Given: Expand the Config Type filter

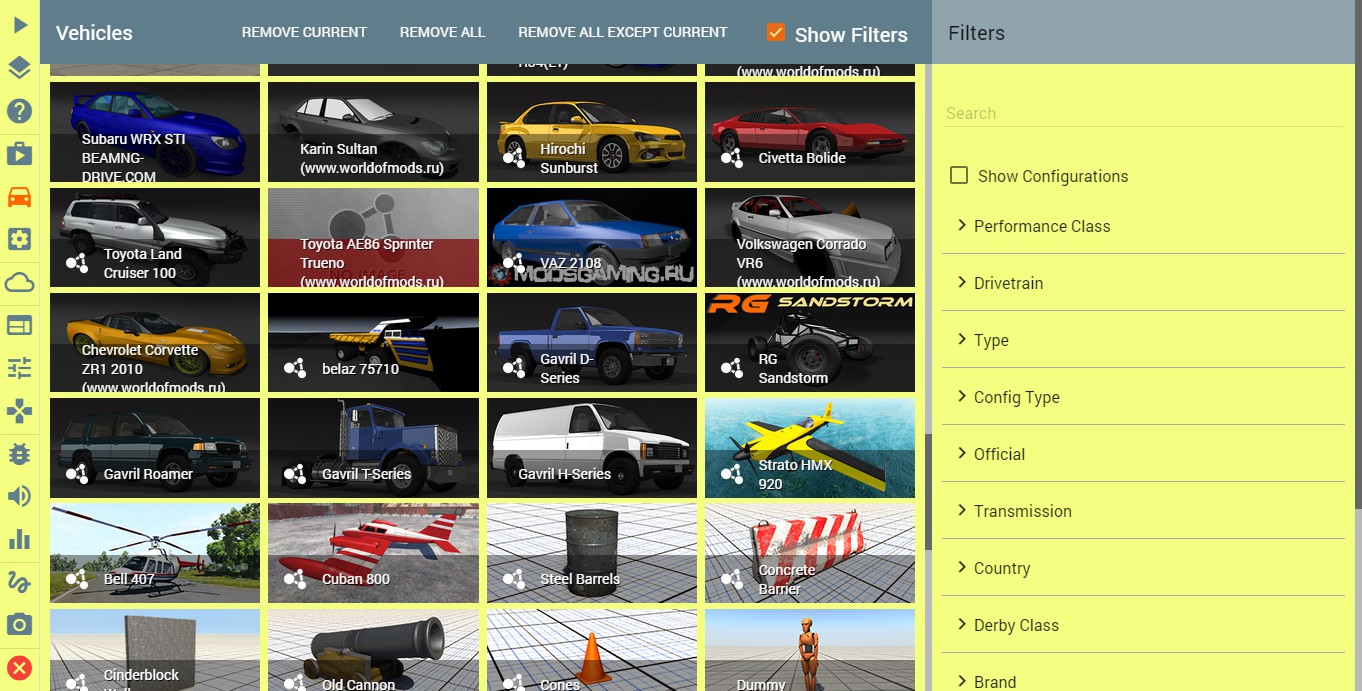Looking at the screenshot, I should click(1143, 397).
